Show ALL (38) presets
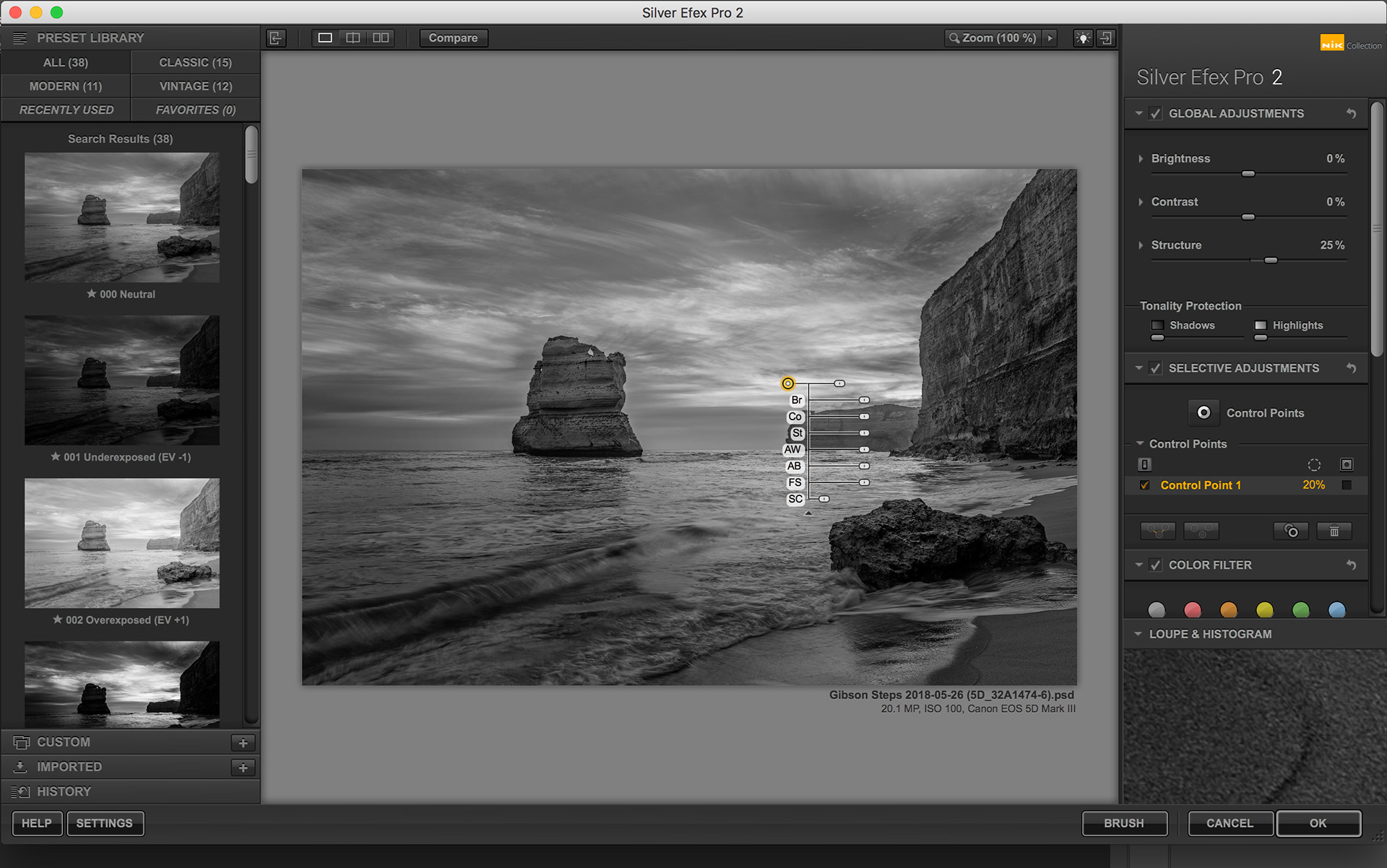Viewport: 1387px width, 868px height. [66, 62]
